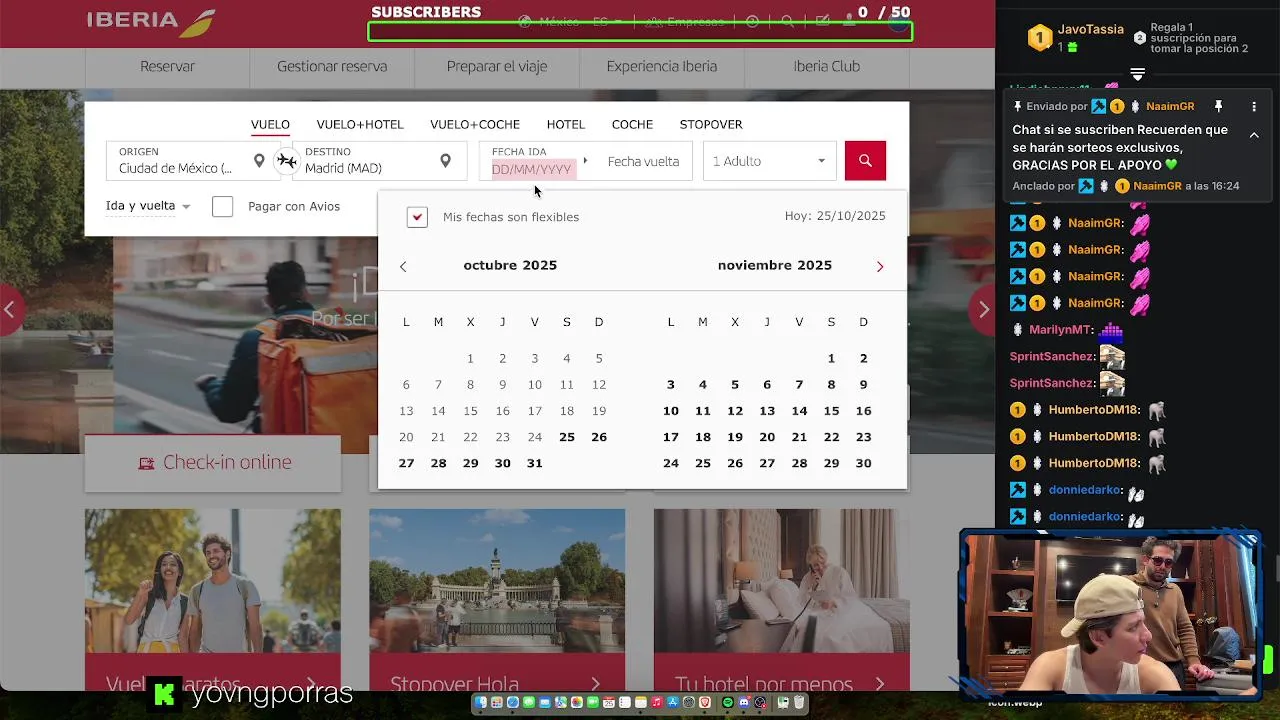This screenshot has height=720, width=1280.
Task: Open the ES language dropdown in header
Action: pos(607,21)
